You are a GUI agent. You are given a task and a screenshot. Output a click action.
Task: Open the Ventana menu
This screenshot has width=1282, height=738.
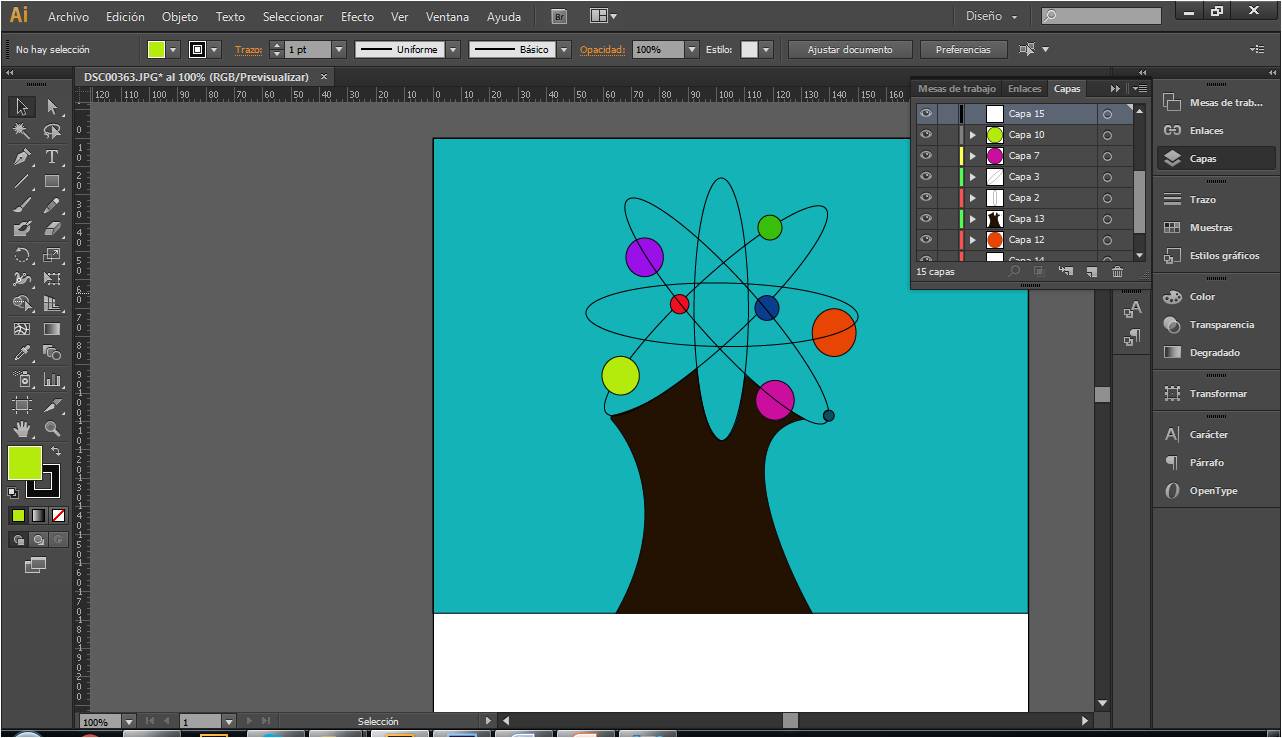tap(447, 17)
